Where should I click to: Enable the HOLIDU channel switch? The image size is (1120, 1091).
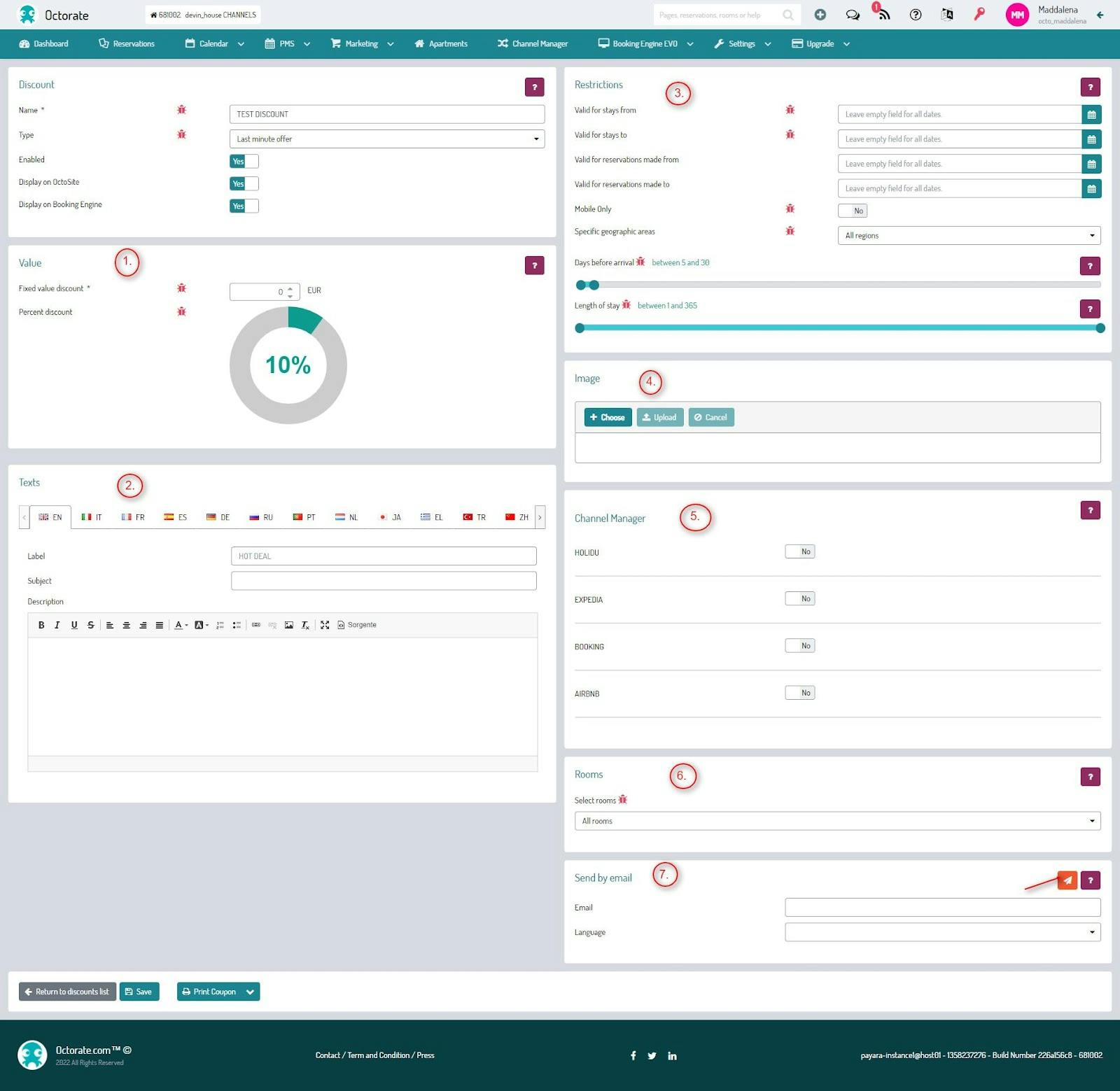(800, 551)
